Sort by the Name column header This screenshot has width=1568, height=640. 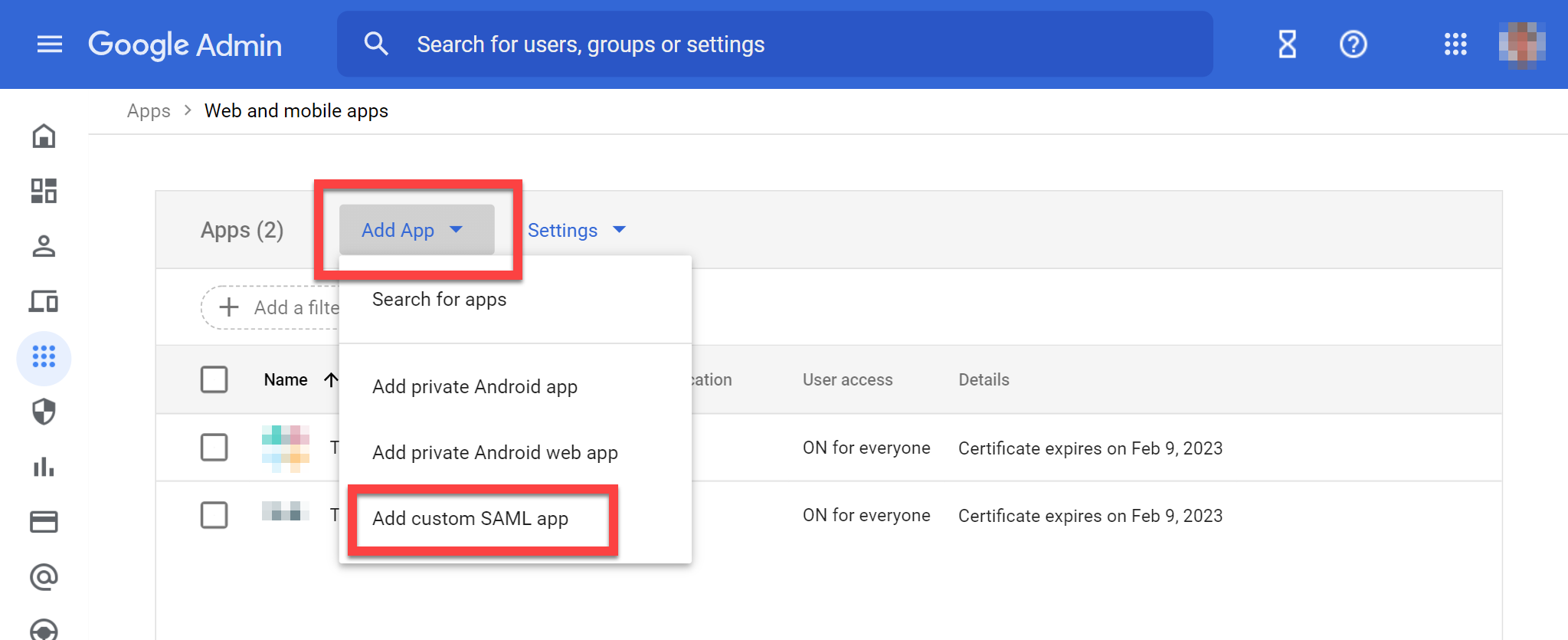pos(286,379)
